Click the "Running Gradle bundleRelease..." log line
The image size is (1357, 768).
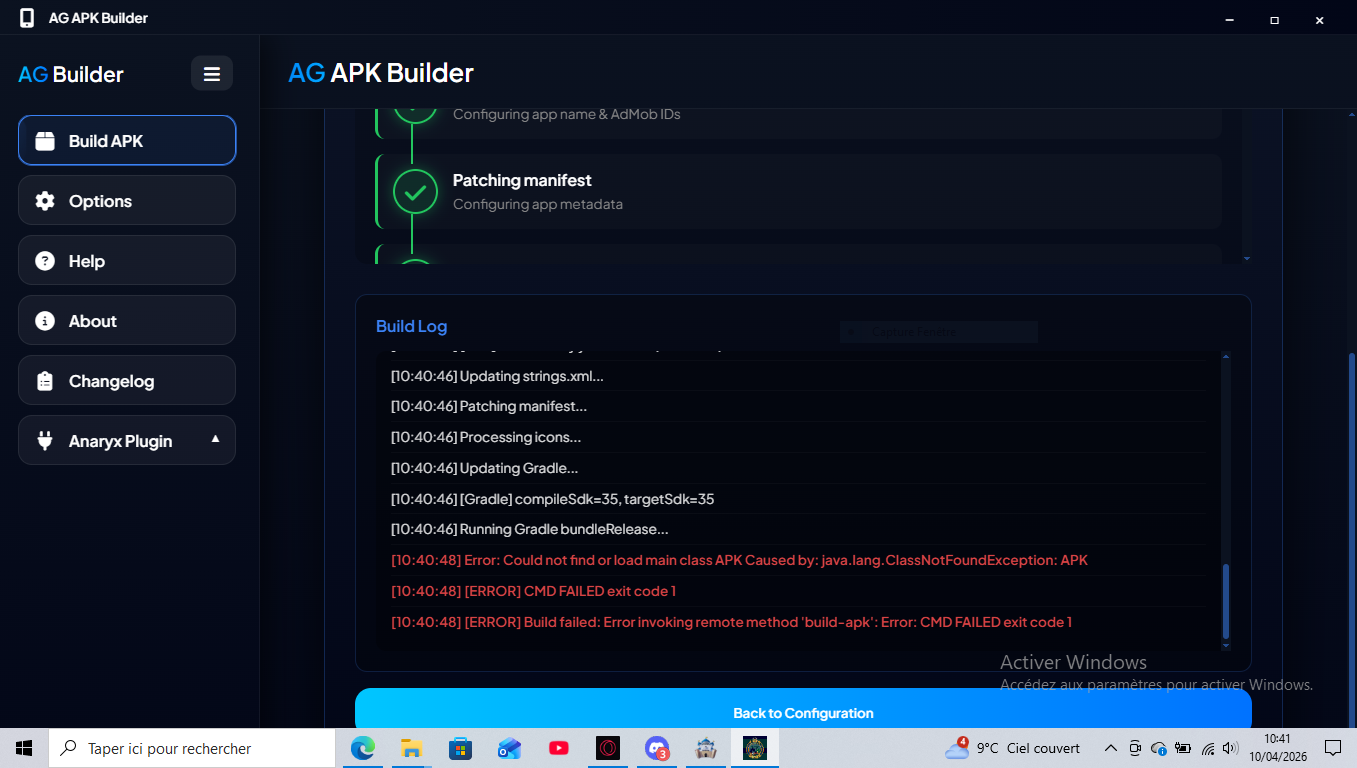tap(530, 529)
